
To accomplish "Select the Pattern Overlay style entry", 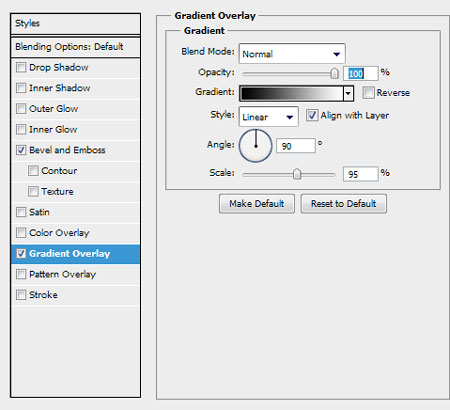I will coord(75,274).
